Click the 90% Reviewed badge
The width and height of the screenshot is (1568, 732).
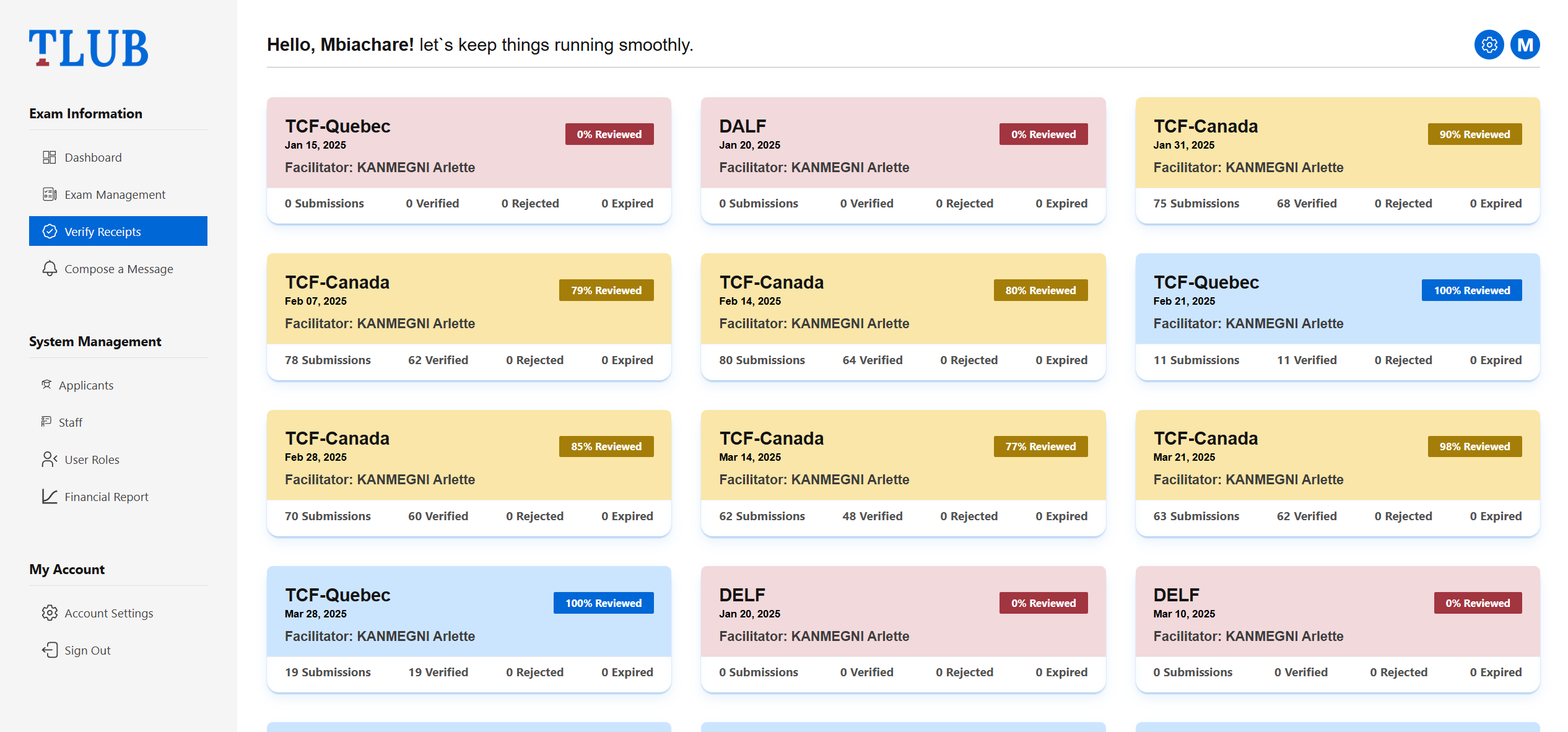tap(1474, 134)
